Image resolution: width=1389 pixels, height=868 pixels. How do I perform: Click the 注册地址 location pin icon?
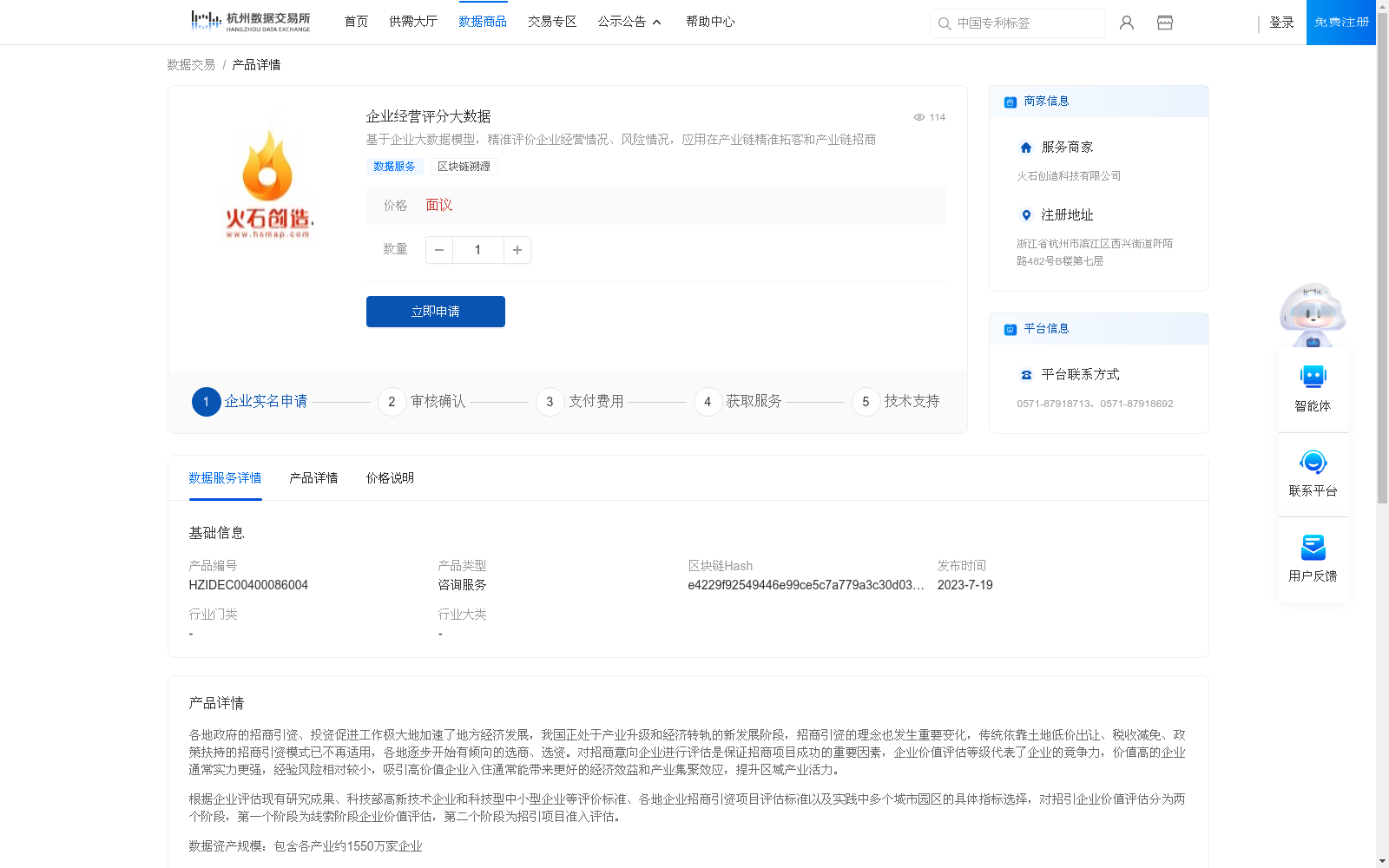pyautogui.click(x=1026, y=215)
